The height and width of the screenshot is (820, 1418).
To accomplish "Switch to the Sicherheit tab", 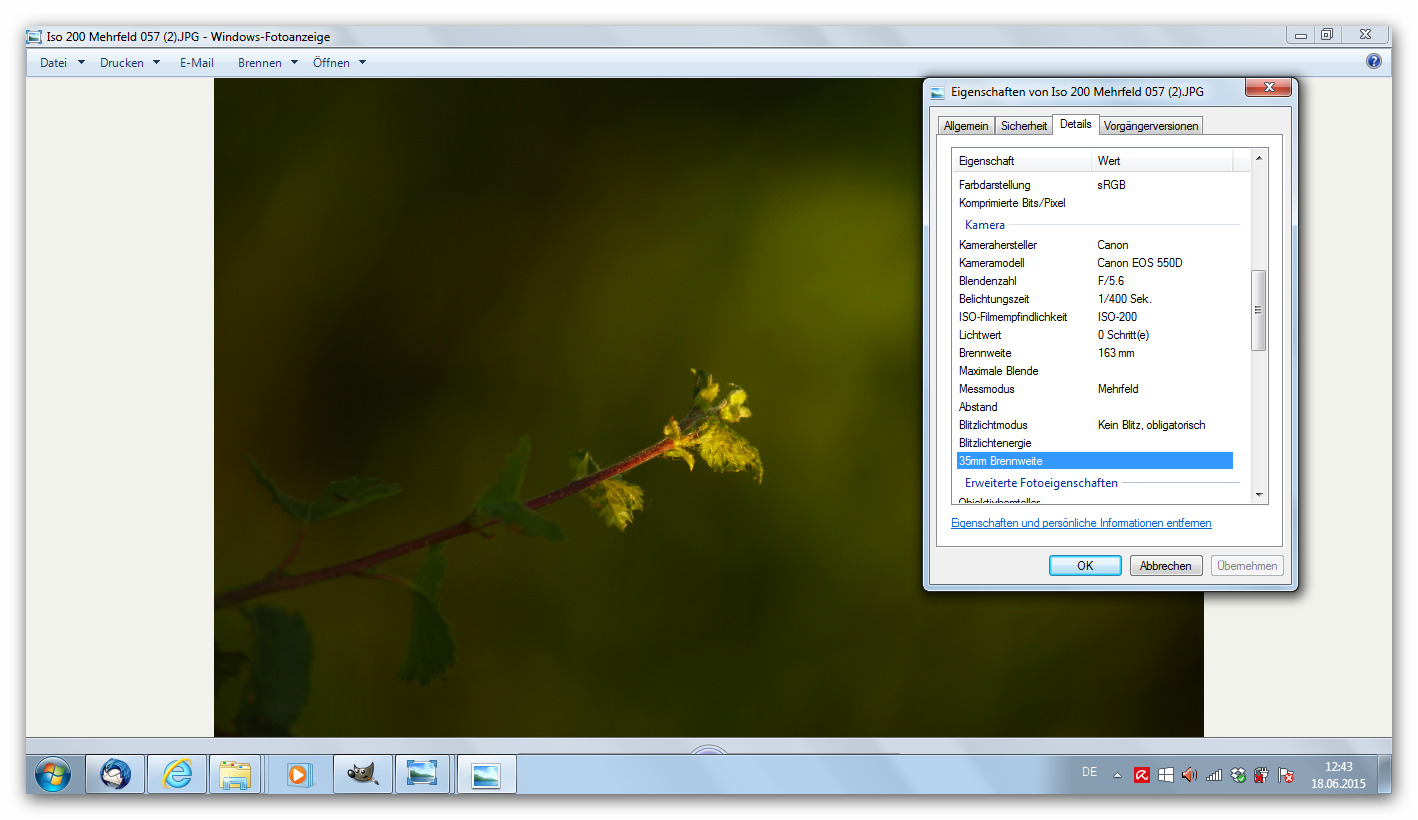I will [1024, 125].
